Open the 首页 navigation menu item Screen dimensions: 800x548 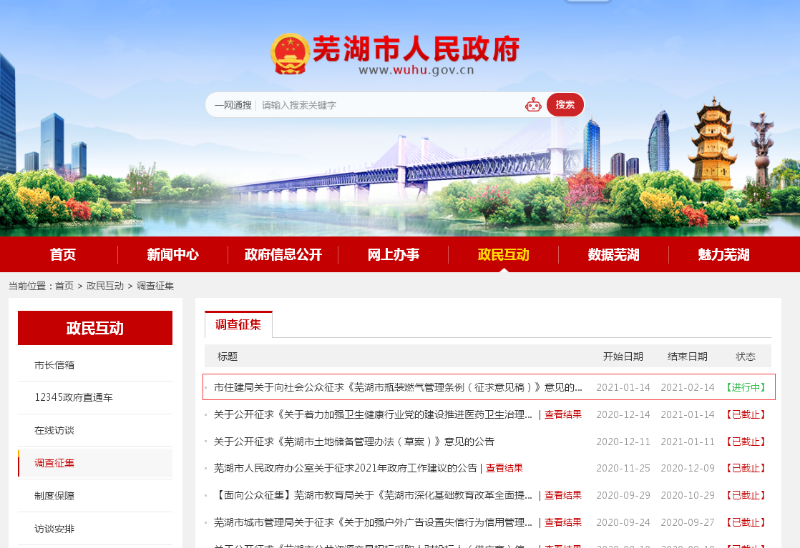63,254
